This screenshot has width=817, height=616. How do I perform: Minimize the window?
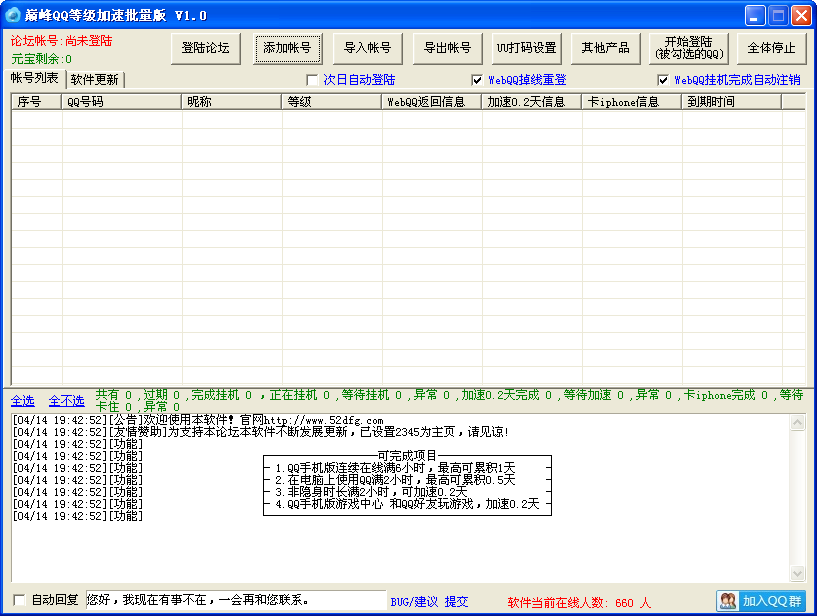(754, 16)
